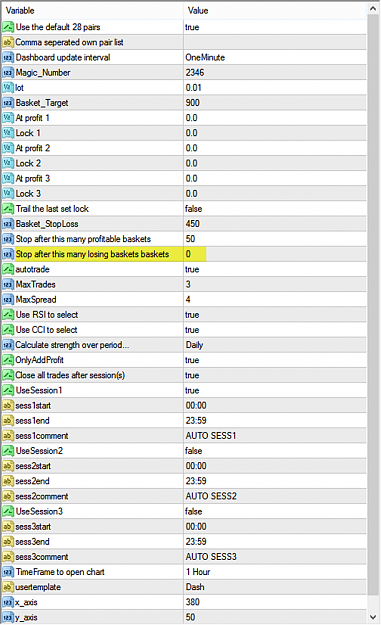This screenshot has height=625, width=381.
Task: Select the 'true' value of UseSession1
Action: coord(192,391)
